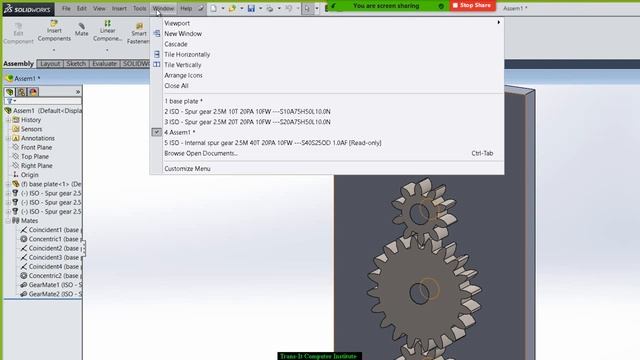Click the Smart Fasteners tool
The image size is (640, 360).
139,33
